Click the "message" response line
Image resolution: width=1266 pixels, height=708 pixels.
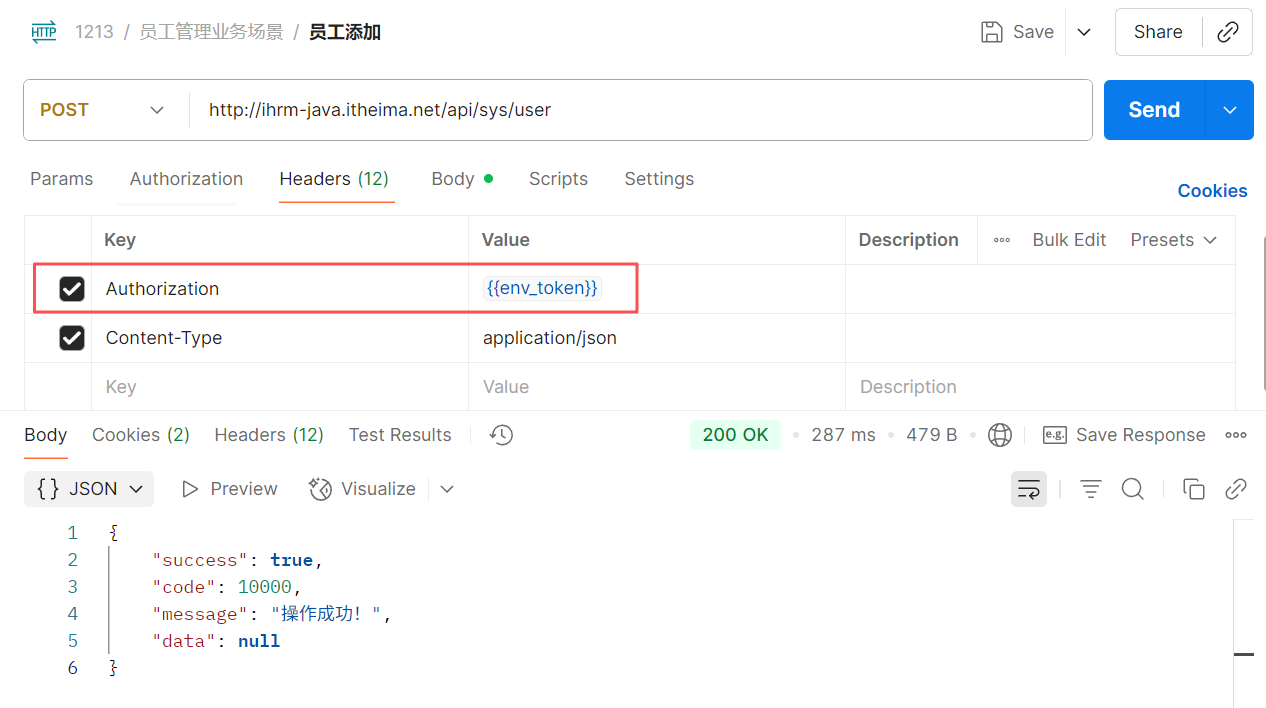[x=272, y=614]
